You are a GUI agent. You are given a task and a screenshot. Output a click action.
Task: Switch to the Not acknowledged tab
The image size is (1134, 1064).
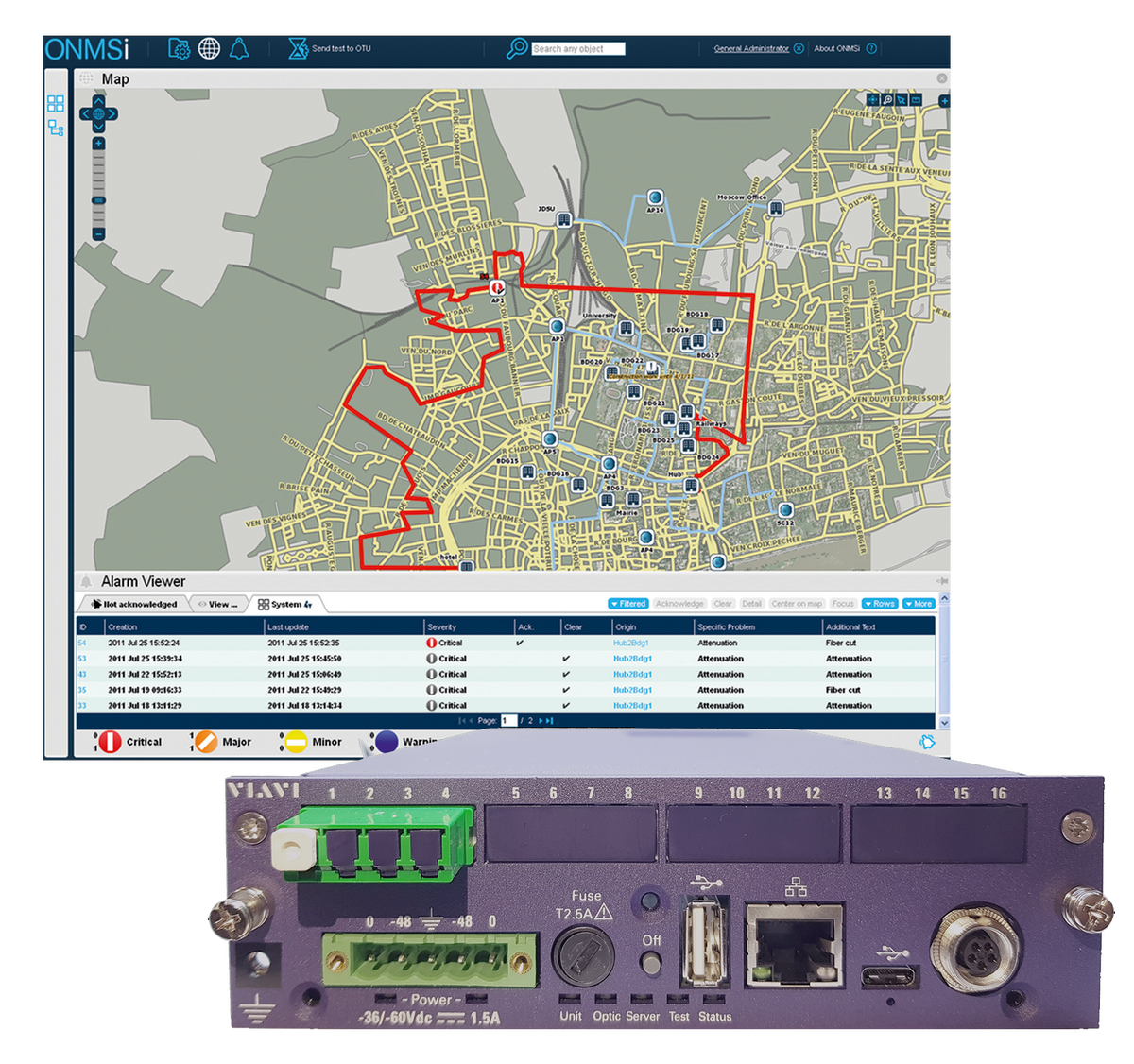134,604
